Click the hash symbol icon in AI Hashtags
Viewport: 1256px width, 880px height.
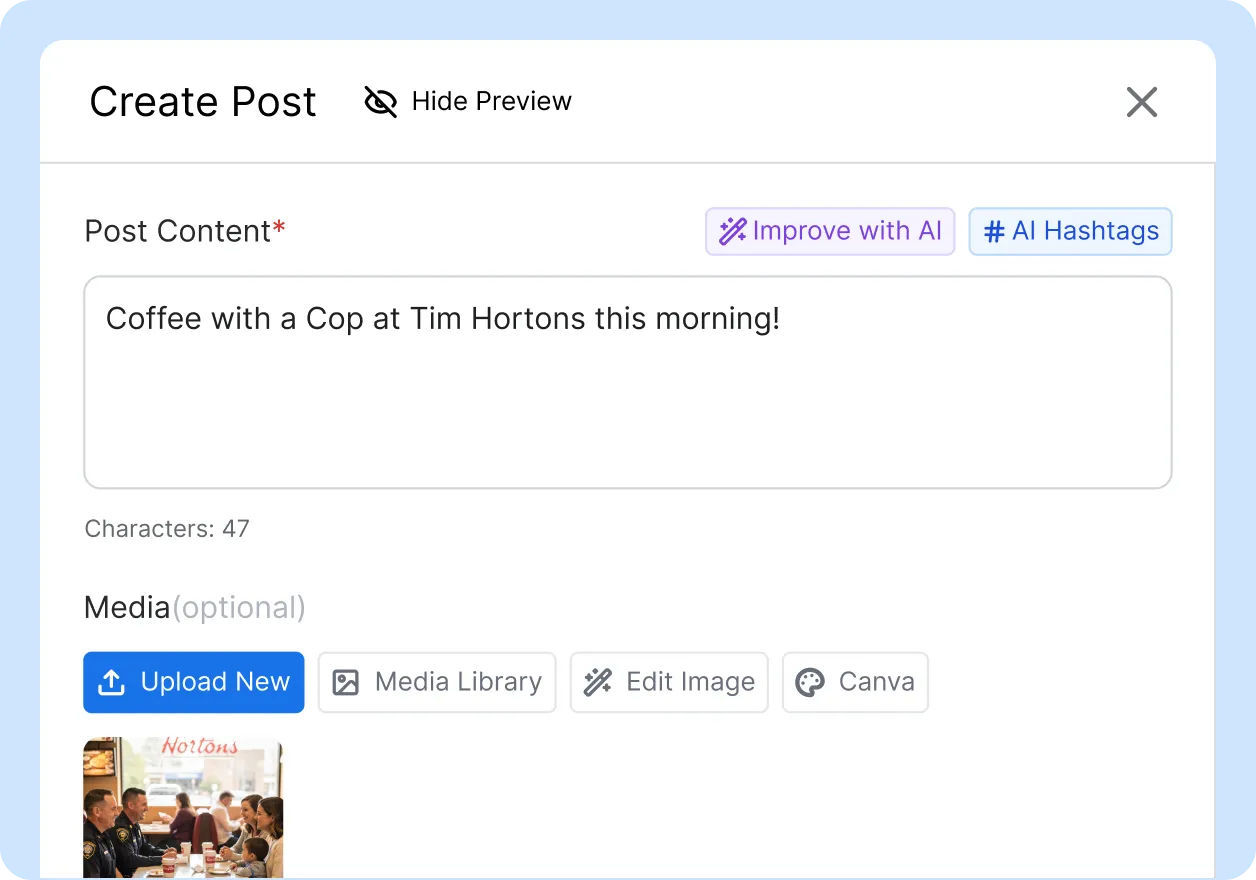994,232
